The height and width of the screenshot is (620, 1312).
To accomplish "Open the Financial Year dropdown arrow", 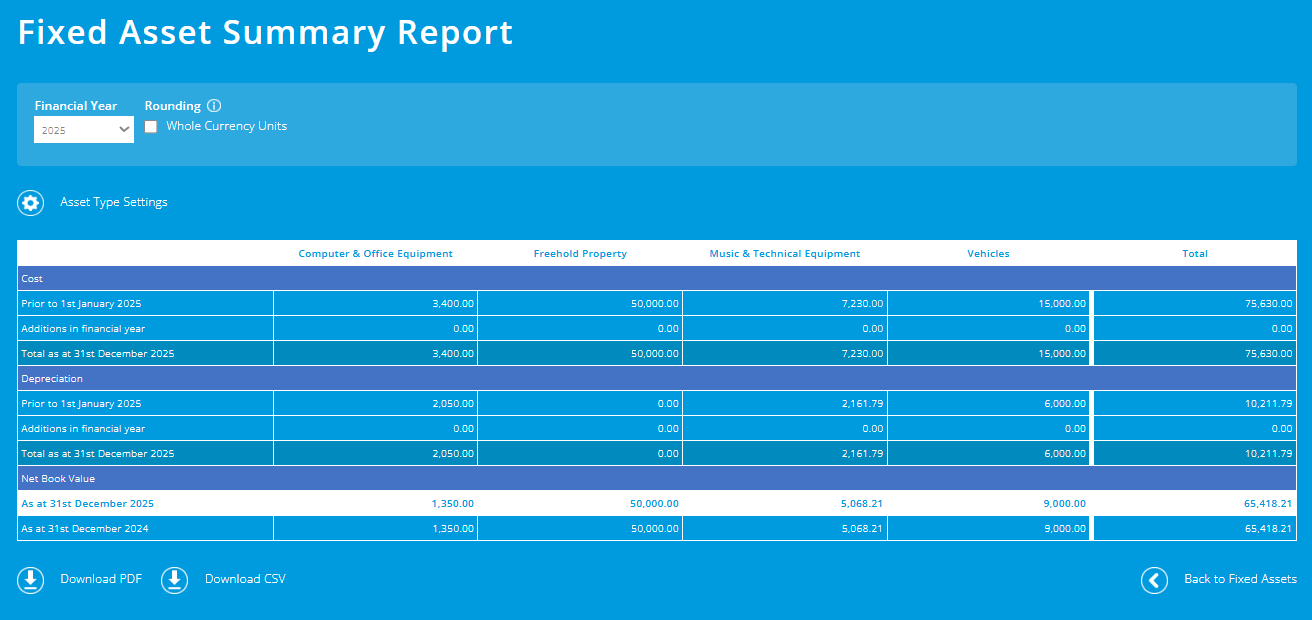I will pyautogui.click(x=124, y=129).
